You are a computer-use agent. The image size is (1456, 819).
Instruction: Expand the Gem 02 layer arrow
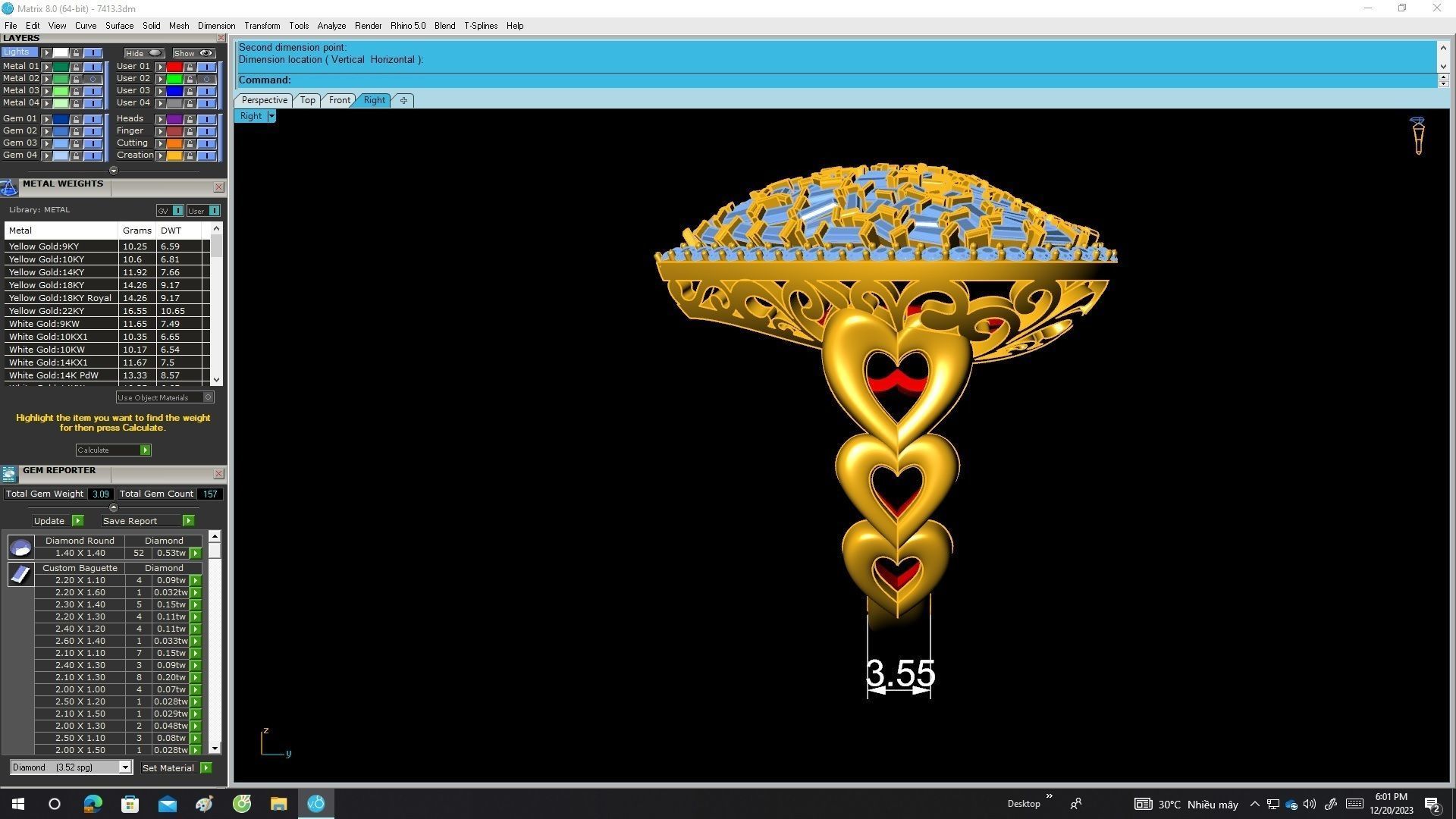tap(46, 131)
